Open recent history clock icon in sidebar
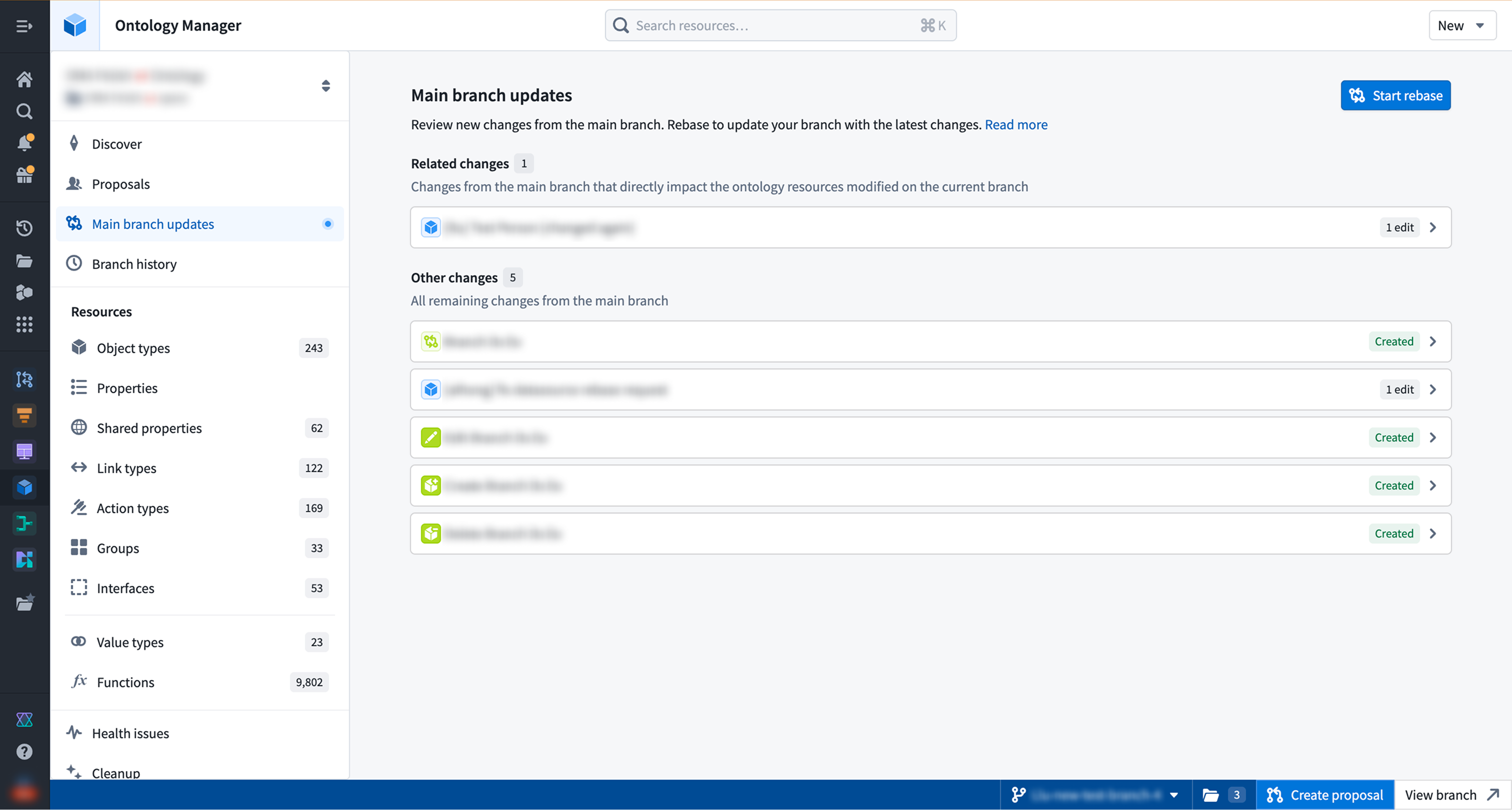Screen dimensions: 1512x810 coord(24,228)
